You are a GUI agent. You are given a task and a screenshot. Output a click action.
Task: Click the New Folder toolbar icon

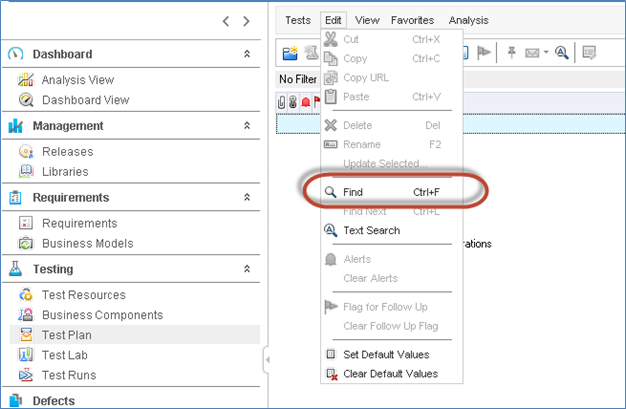[x=290, y=53]
